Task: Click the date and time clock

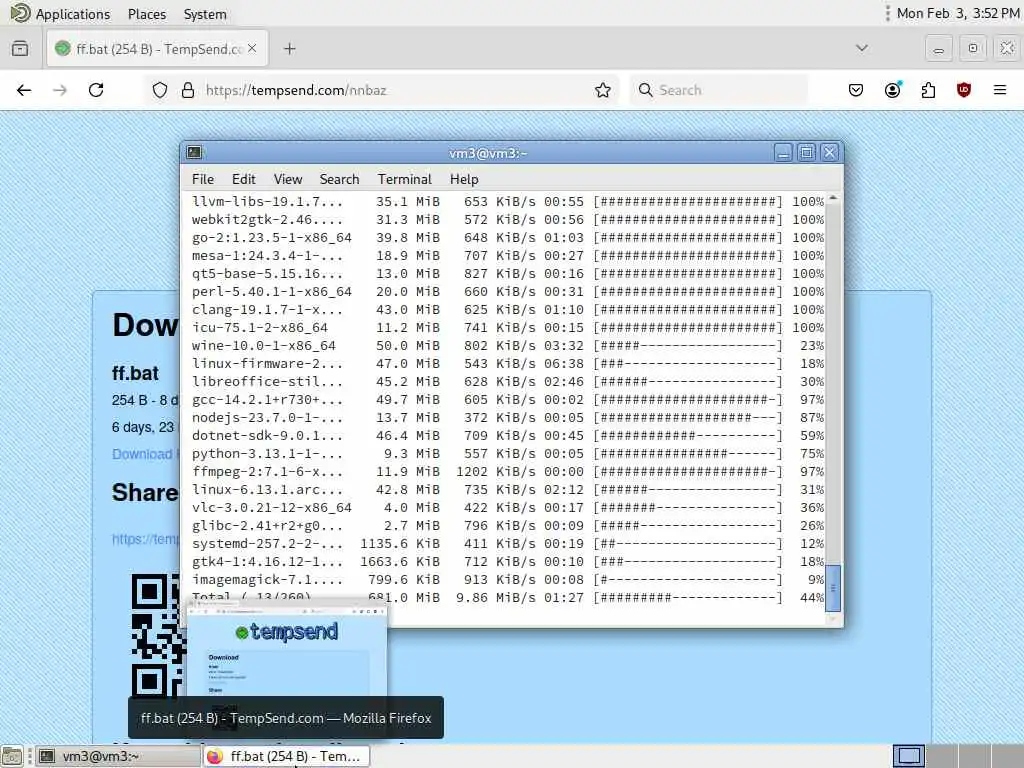Action: [x=957, y=13]
